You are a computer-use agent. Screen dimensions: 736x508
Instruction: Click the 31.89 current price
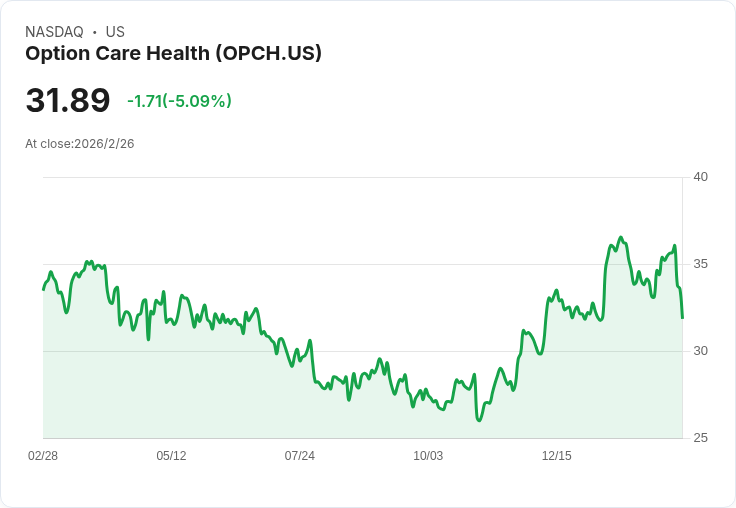(x=68, y=100)
